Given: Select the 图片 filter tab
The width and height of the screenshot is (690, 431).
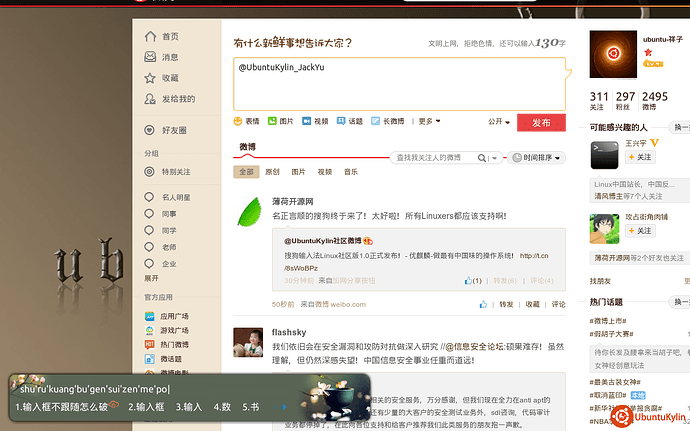Looking at the screenshot, I should pos(298,172).
